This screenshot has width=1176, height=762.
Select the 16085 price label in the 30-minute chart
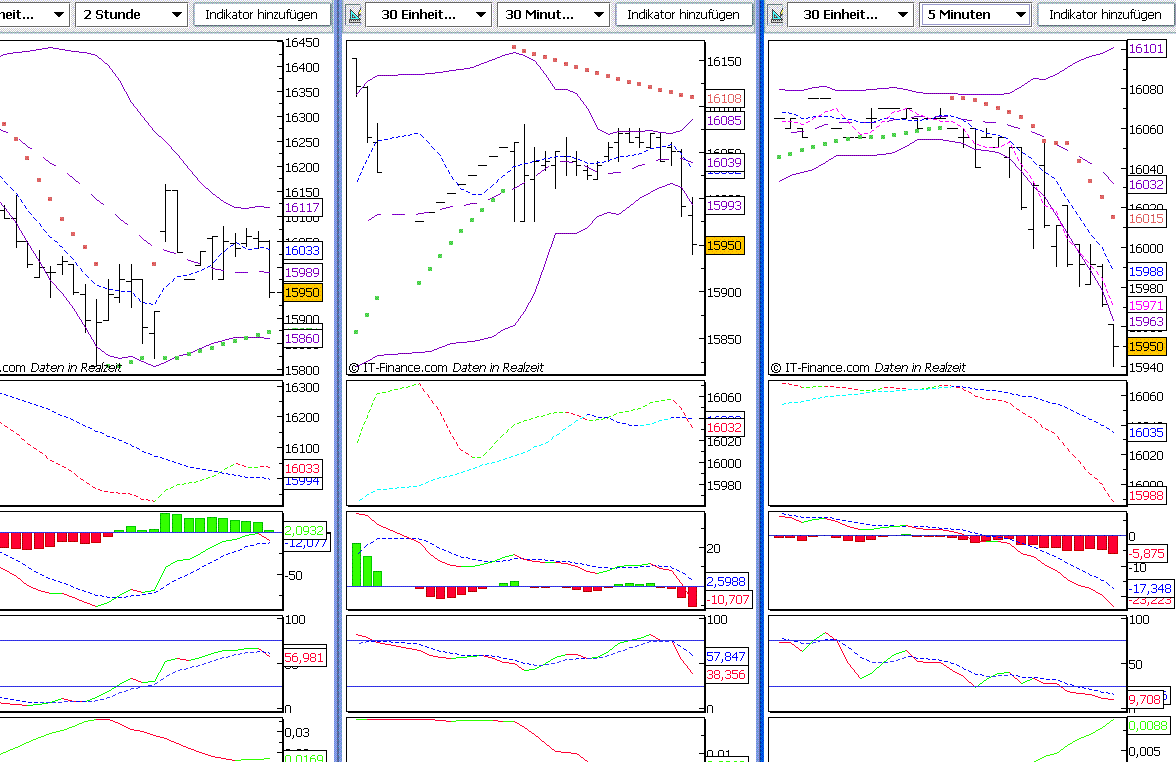724,120
